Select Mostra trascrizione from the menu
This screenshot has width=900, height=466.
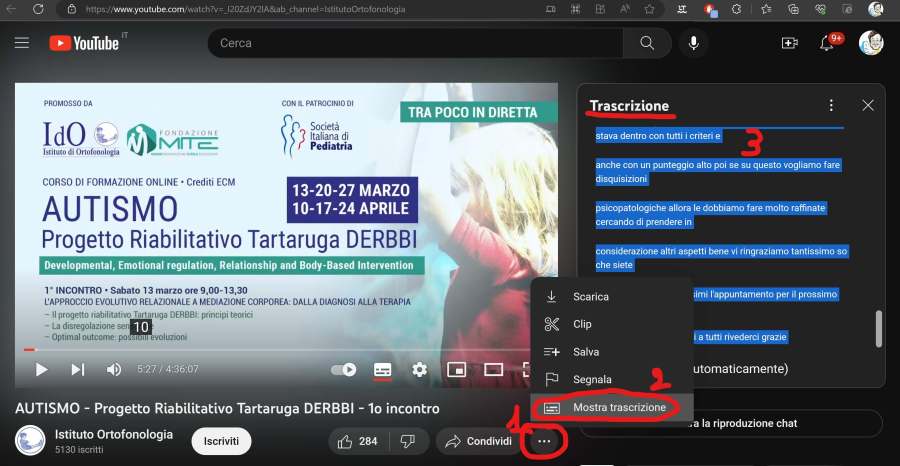619,407
